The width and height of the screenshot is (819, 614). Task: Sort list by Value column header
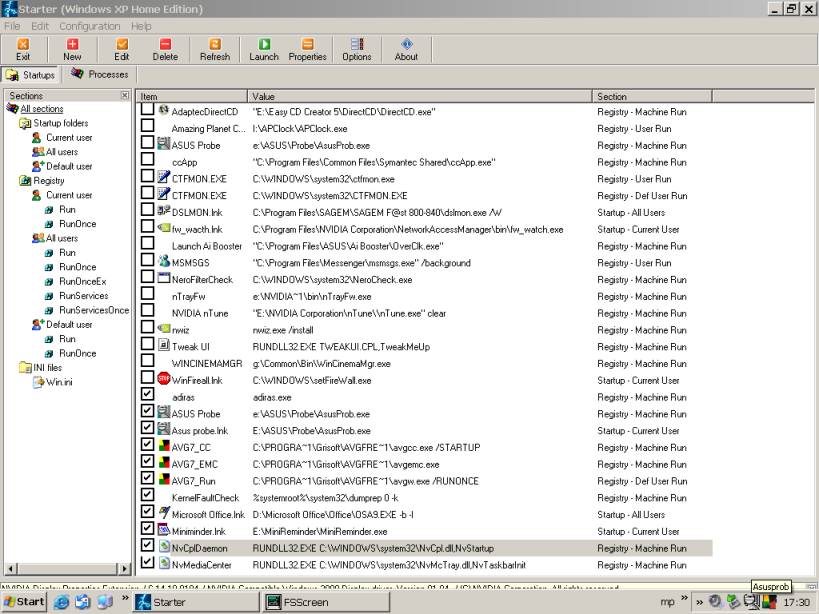[x=420, y=96]
